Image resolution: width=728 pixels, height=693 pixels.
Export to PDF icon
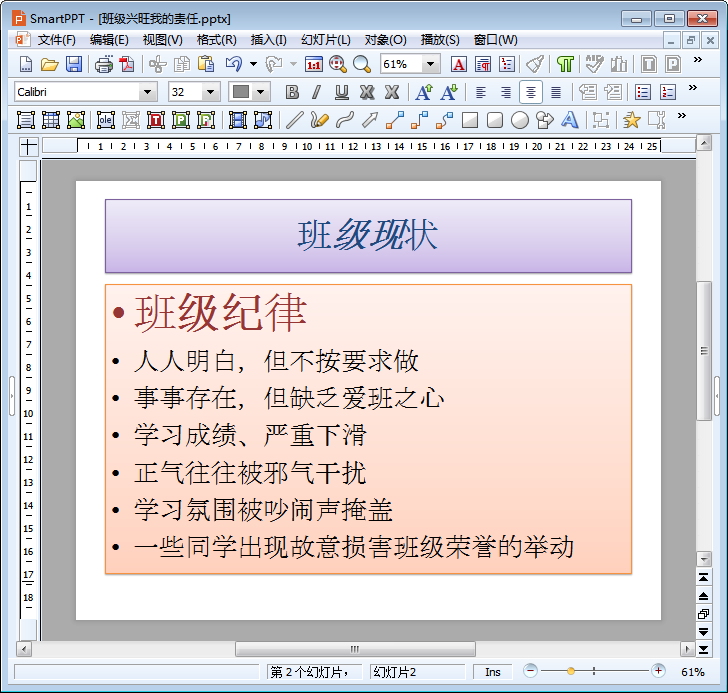(127, 64)
